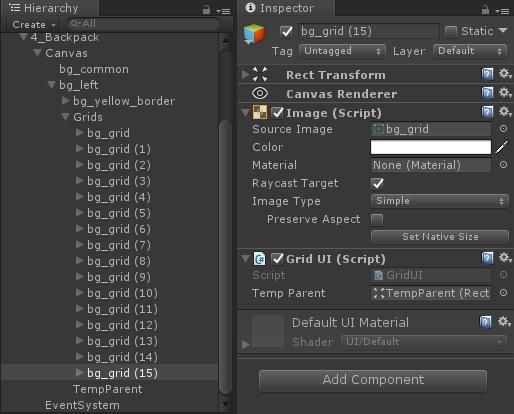This screenshot has width=514, height=414.
Task: Enable the Static checkbox
Action: [451, 32]
